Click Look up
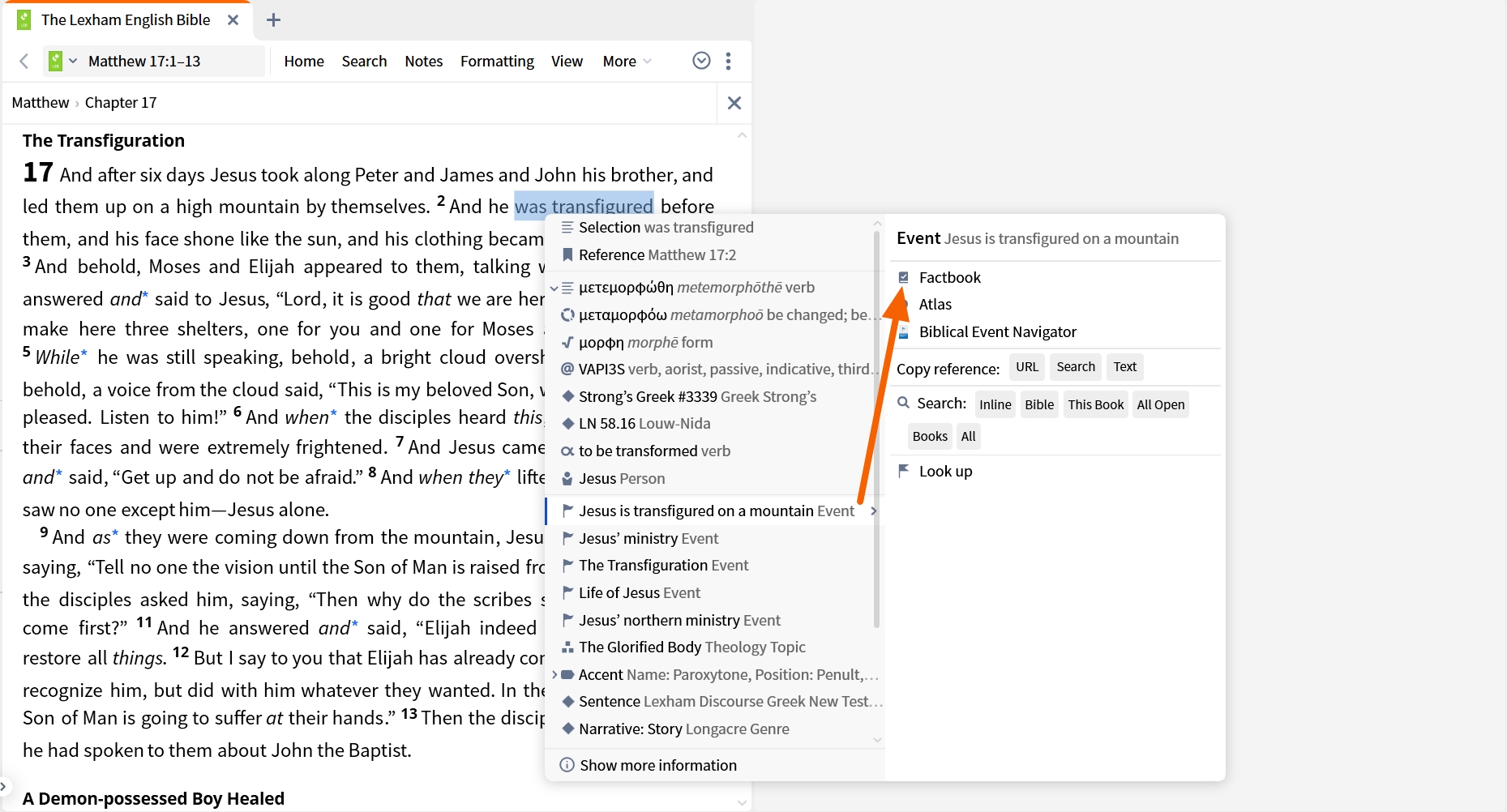The image size is (1507, 812). tap(945, 471)
